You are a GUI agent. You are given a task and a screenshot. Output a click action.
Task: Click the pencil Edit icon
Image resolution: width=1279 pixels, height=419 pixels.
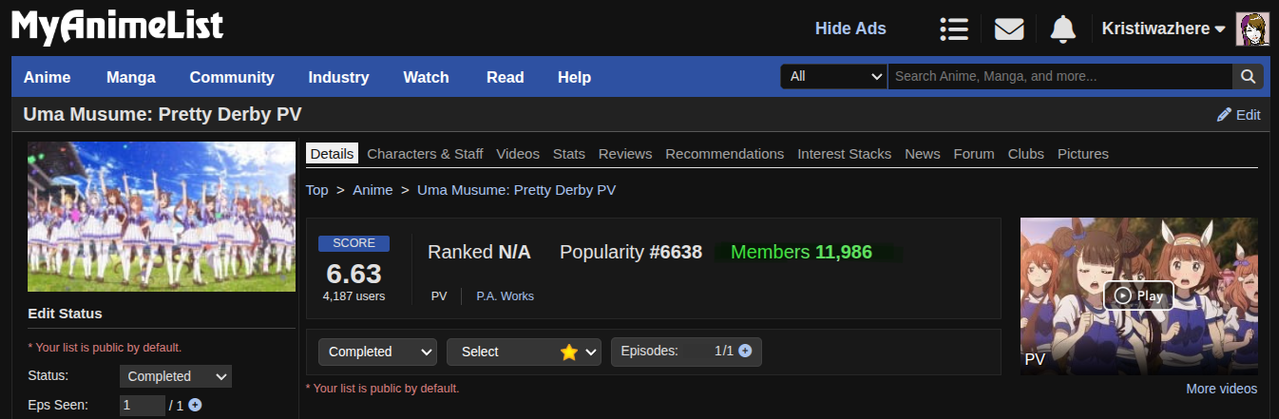pos(1224,115)
